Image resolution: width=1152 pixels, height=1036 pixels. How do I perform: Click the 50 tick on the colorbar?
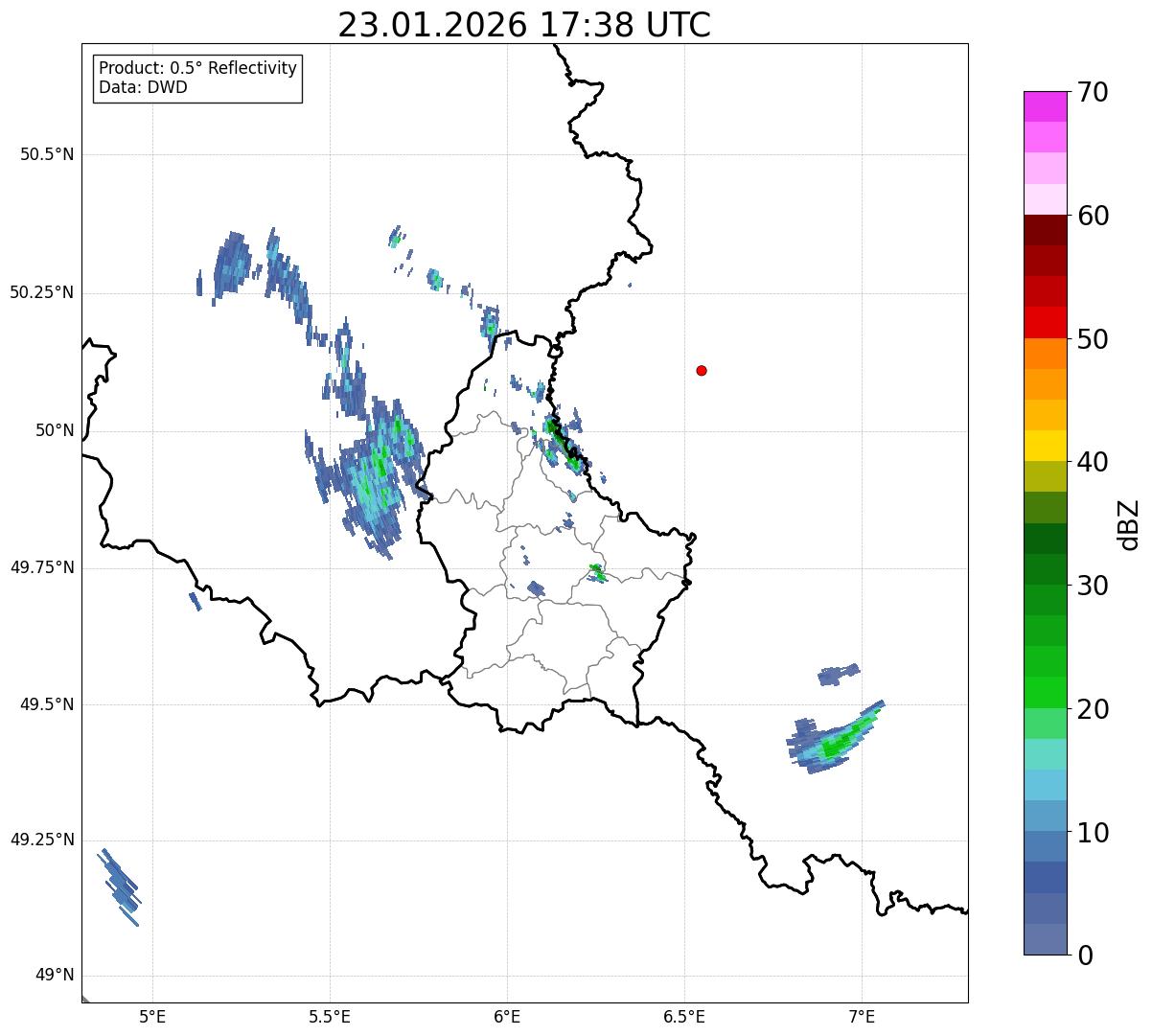(1093, 339)
